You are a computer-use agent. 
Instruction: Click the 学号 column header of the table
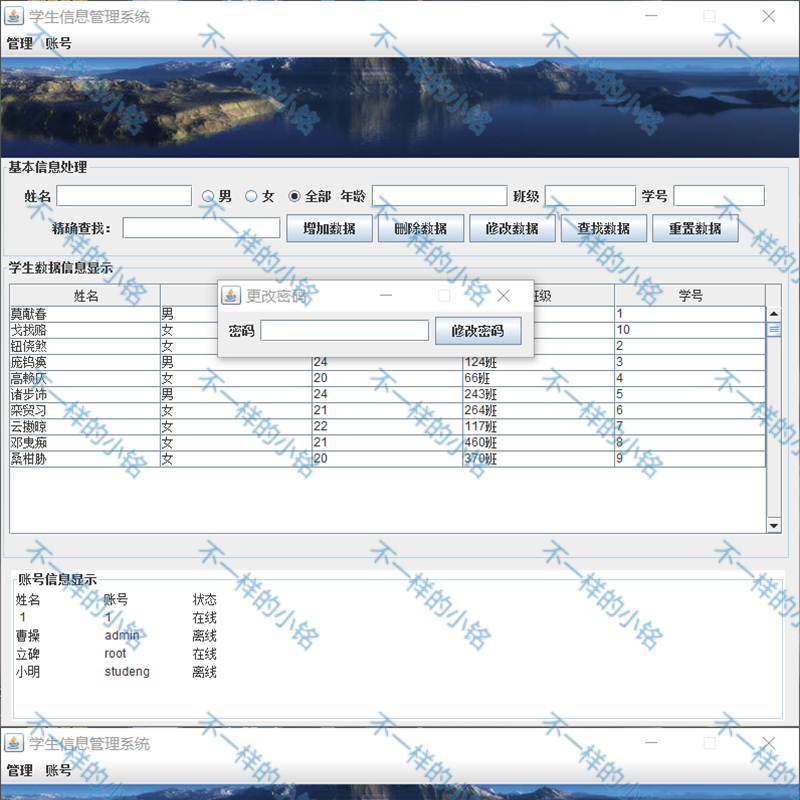click(x=690, y=295)
